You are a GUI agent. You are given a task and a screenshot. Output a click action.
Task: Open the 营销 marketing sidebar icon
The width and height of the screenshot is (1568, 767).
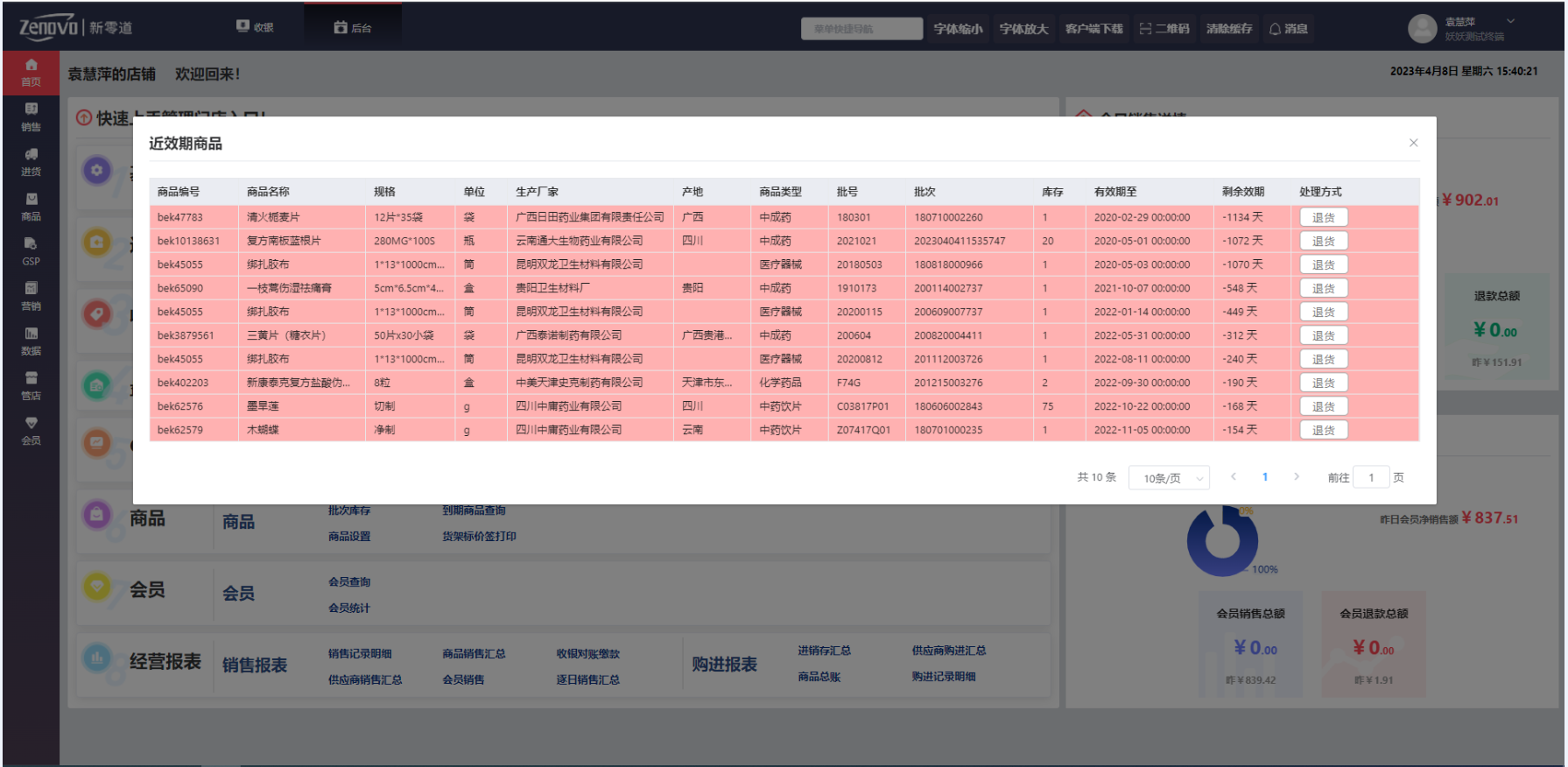point(31,296)
